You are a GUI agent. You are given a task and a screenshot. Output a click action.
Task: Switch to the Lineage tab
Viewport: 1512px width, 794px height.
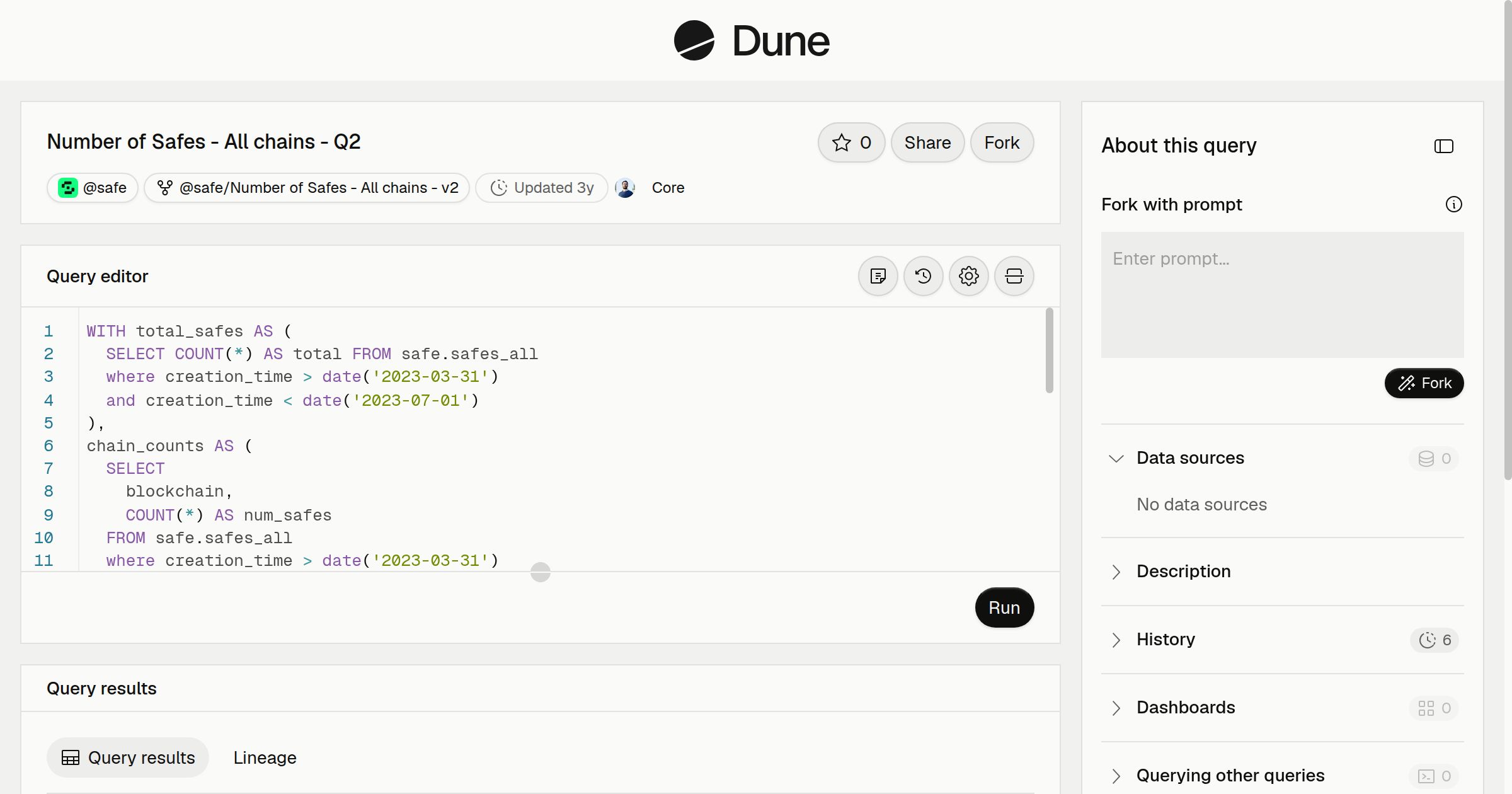click(x=265, y=757)
